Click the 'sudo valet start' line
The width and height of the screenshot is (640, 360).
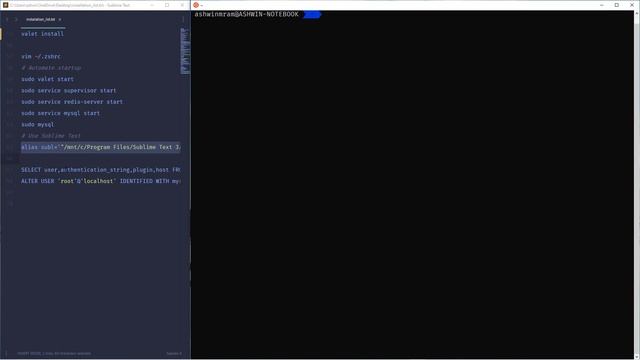(47, 79)
